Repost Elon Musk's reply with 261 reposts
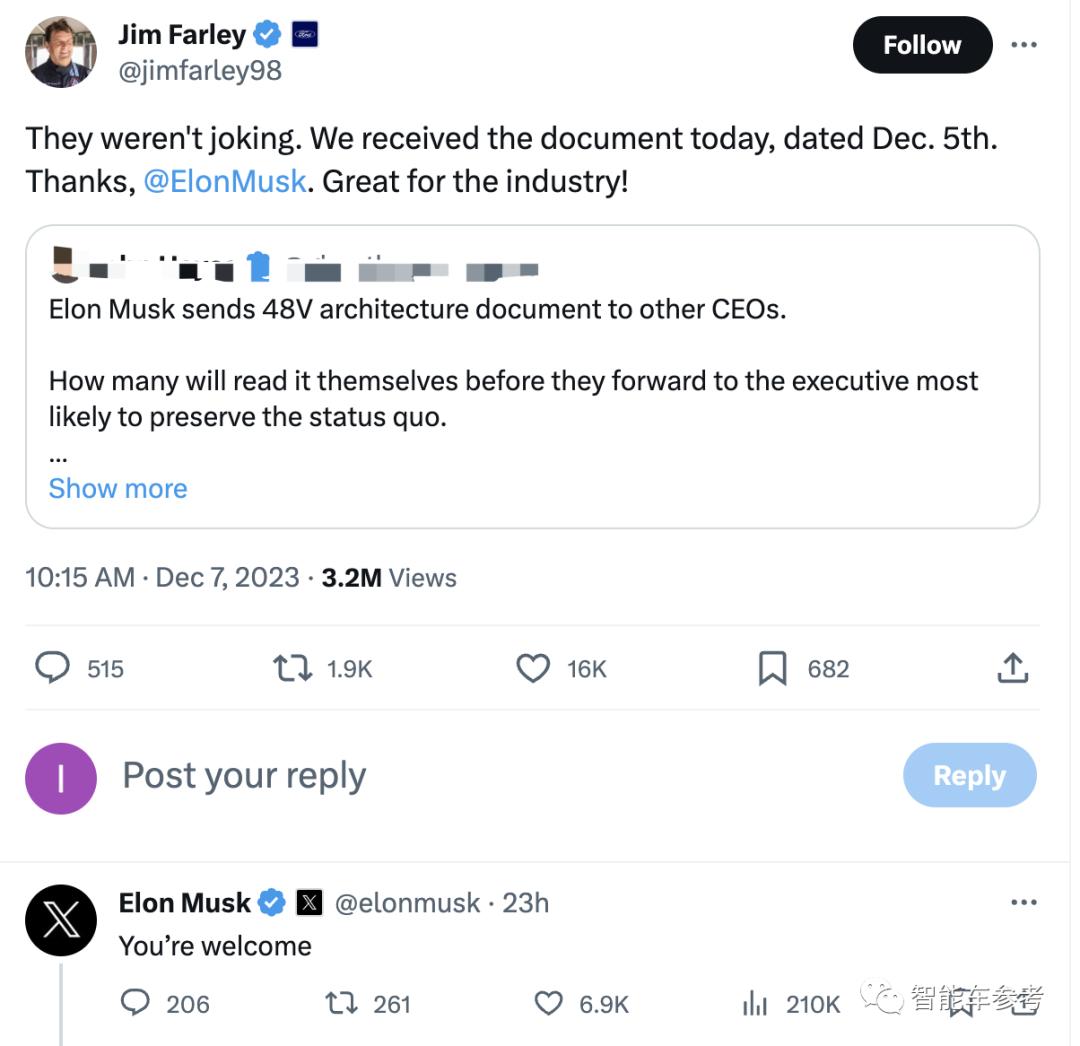The width and height of the screenshot is (1080, 1046). point(342,1003)
